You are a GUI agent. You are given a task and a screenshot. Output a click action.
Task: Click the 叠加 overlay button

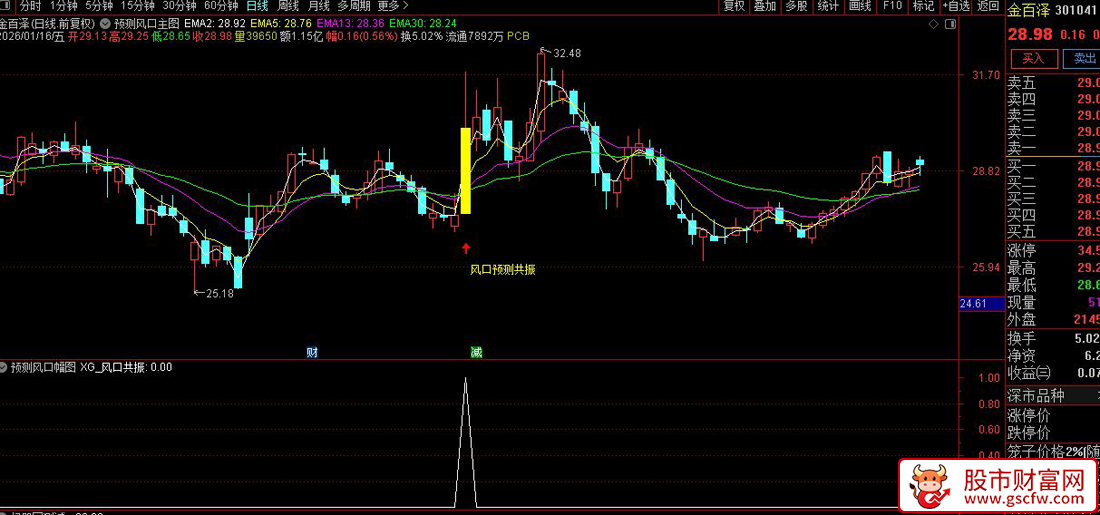click(765, 6)
